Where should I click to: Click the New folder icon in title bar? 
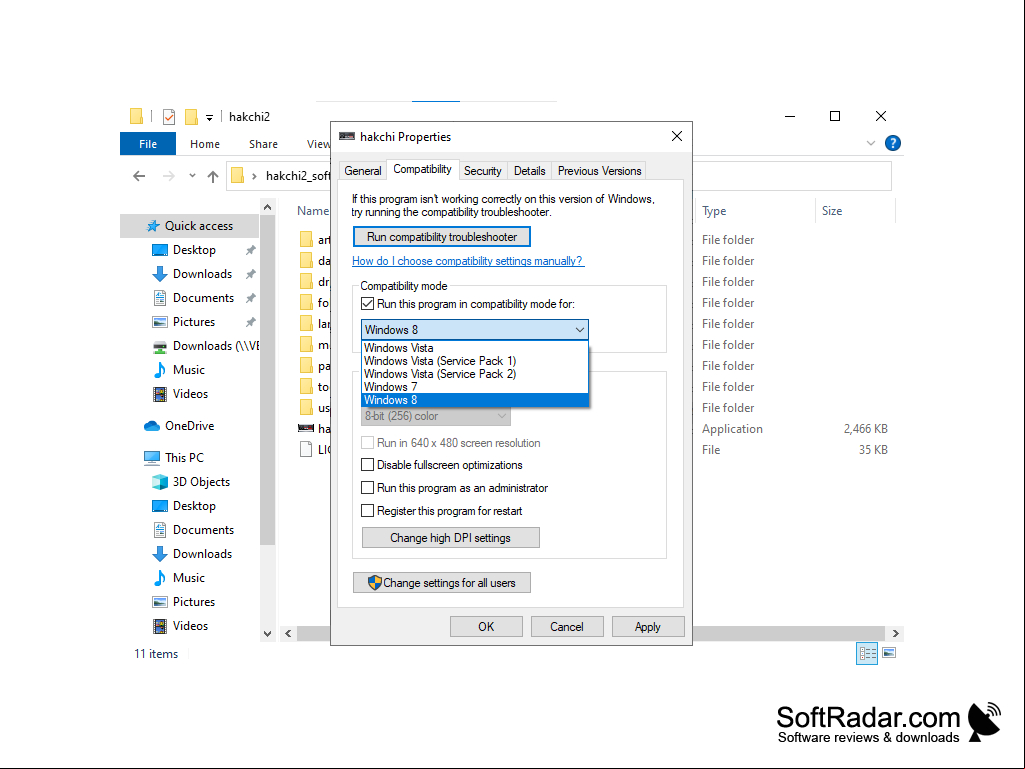click(191, 116)
